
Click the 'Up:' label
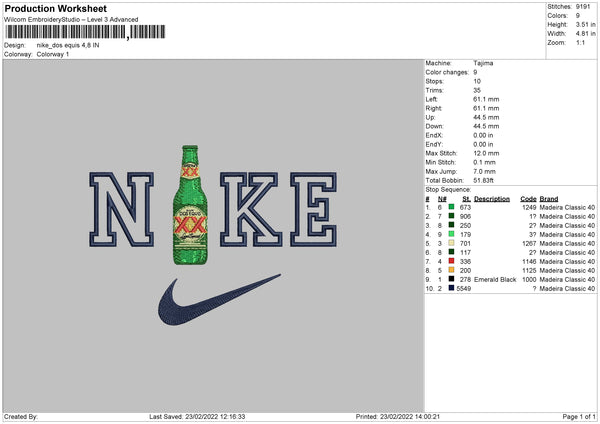point(430,117)
